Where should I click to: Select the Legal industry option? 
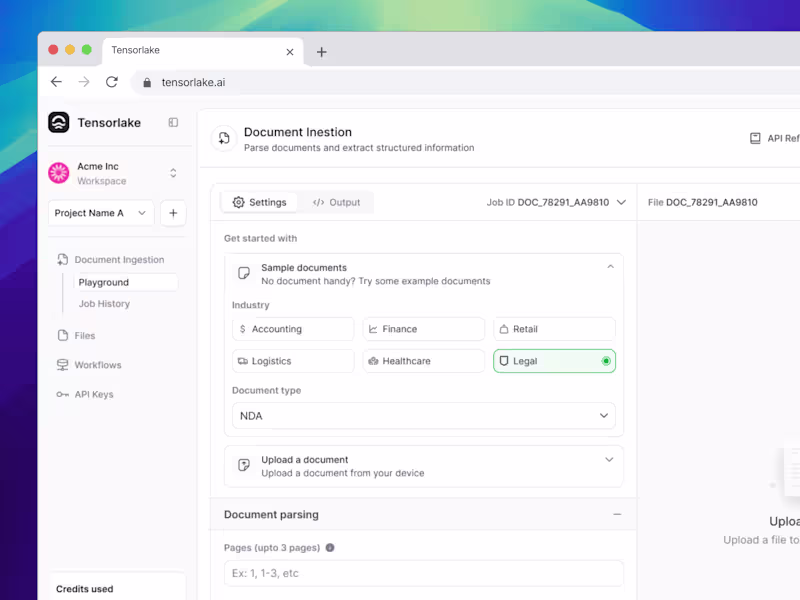(555, 361)
